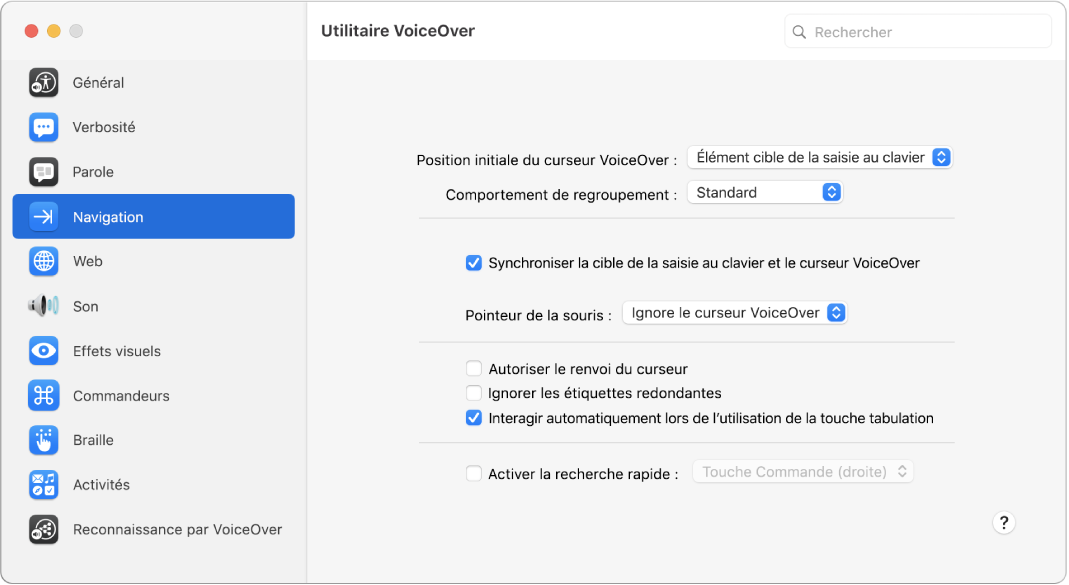This screenshot has height=585, width=1069.
Task: Click the Commandeurs command icon
Action: 43,395
